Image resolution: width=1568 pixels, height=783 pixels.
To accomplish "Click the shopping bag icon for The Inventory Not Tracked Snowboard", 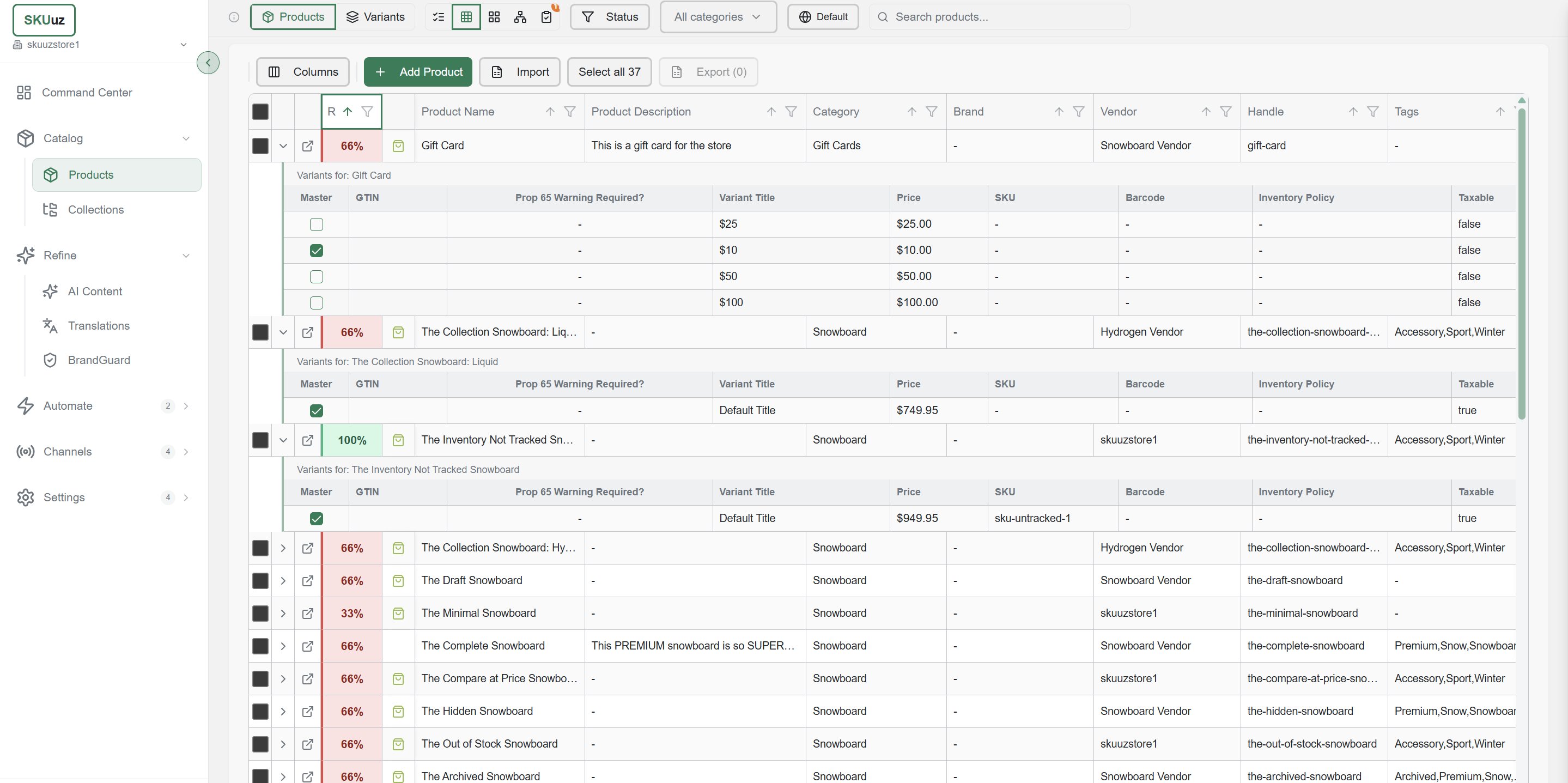I will [x=398, y=440].
